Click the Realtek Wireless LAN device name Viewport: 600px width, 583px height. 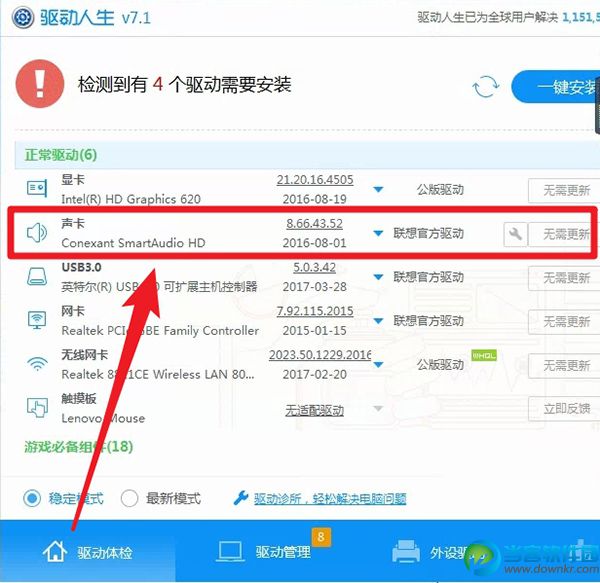(x=158, y=374)
